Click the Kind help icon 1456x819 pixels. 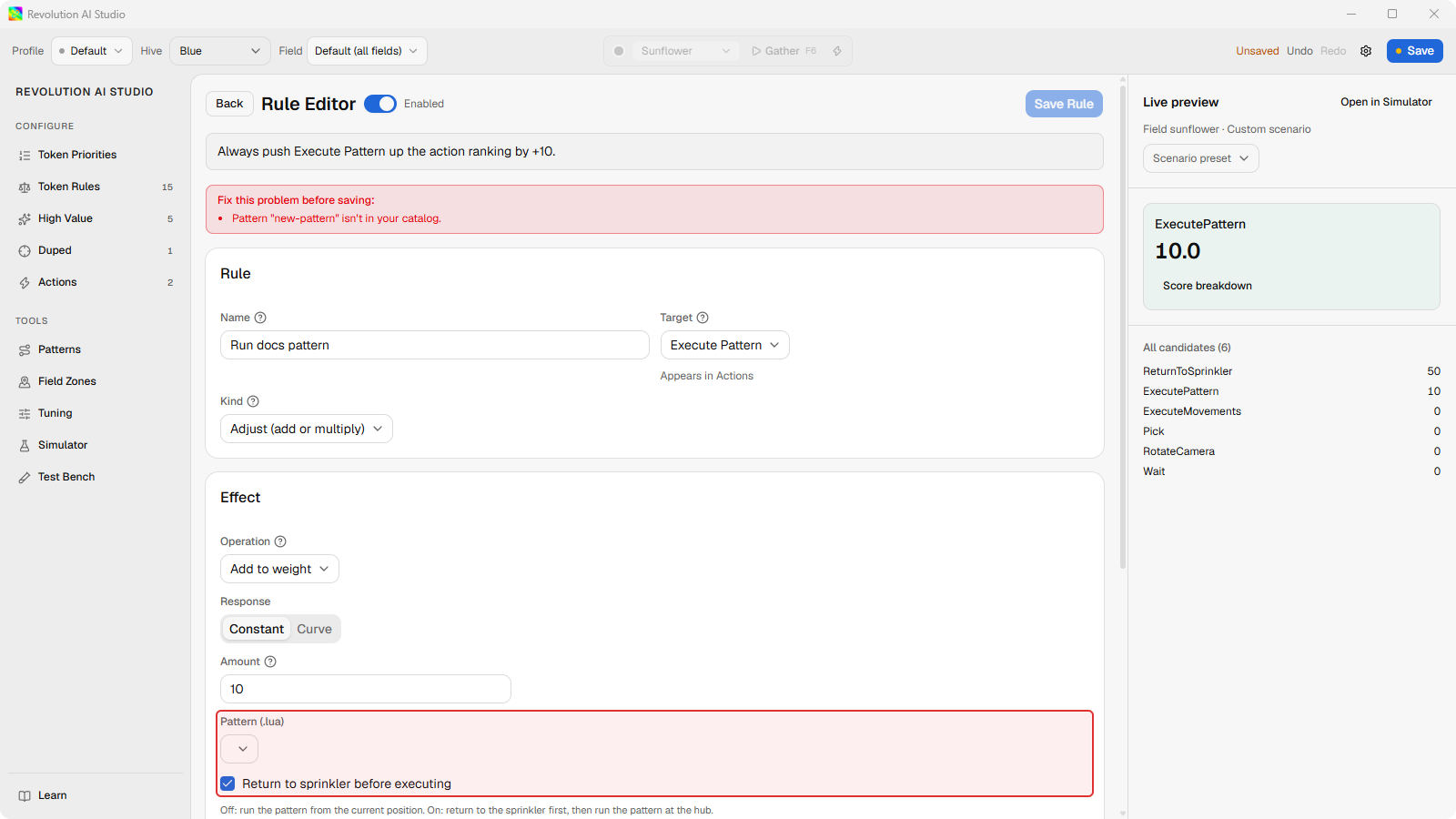point(253,401)
